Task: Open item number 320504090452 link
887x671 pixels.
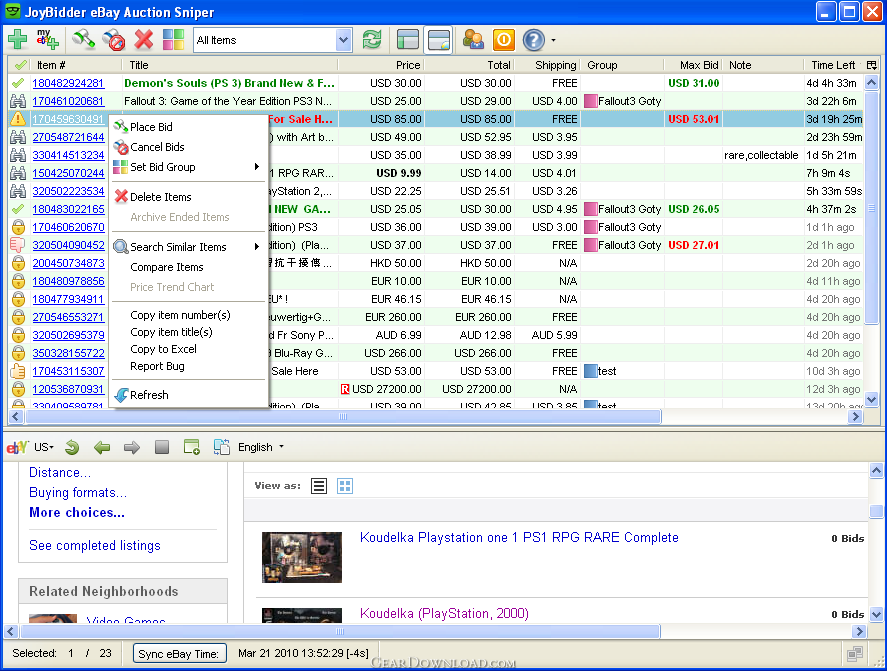Action: [68, 245]
